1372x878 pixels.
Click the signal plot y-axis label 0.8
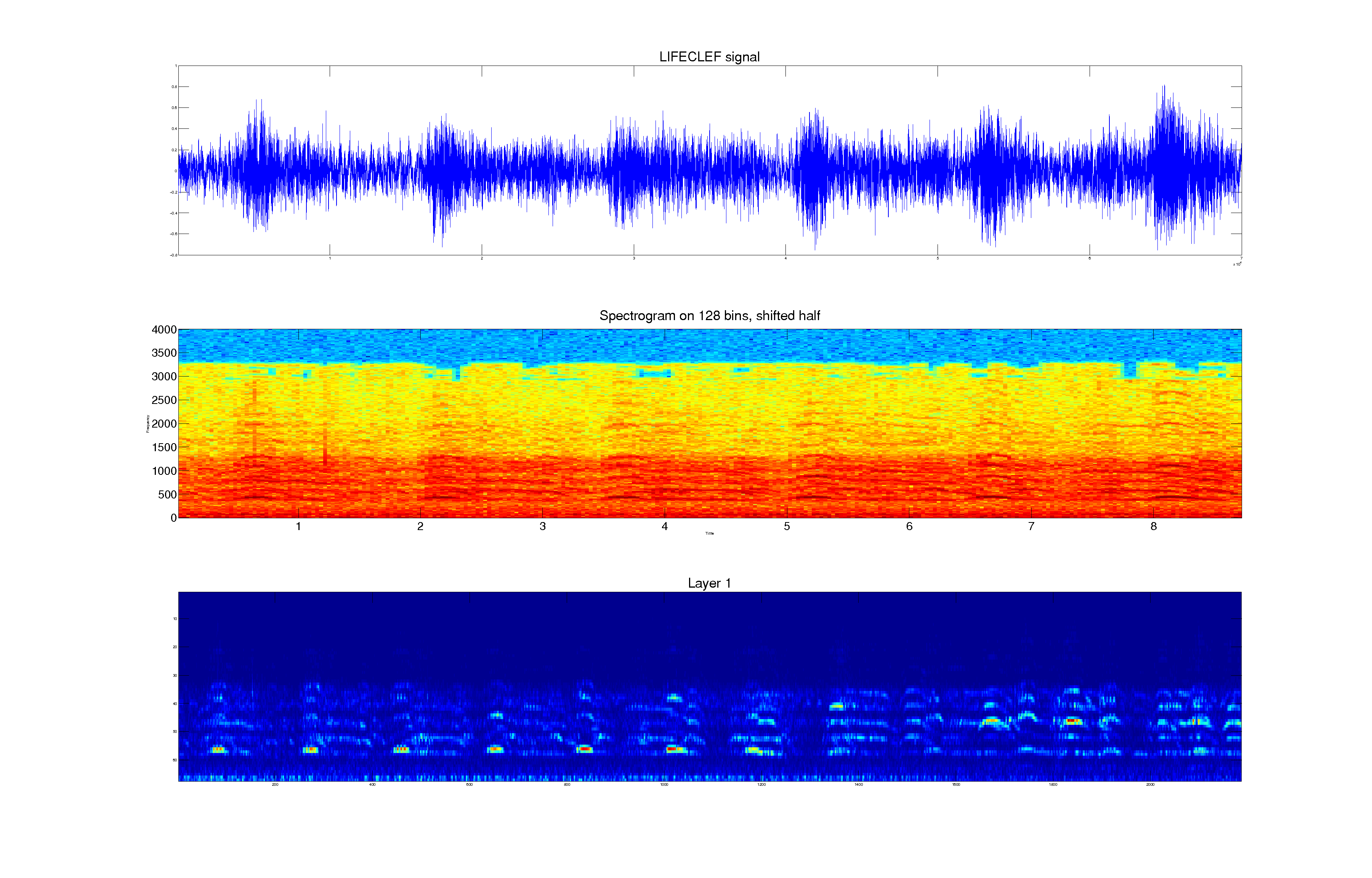(174, 87)
